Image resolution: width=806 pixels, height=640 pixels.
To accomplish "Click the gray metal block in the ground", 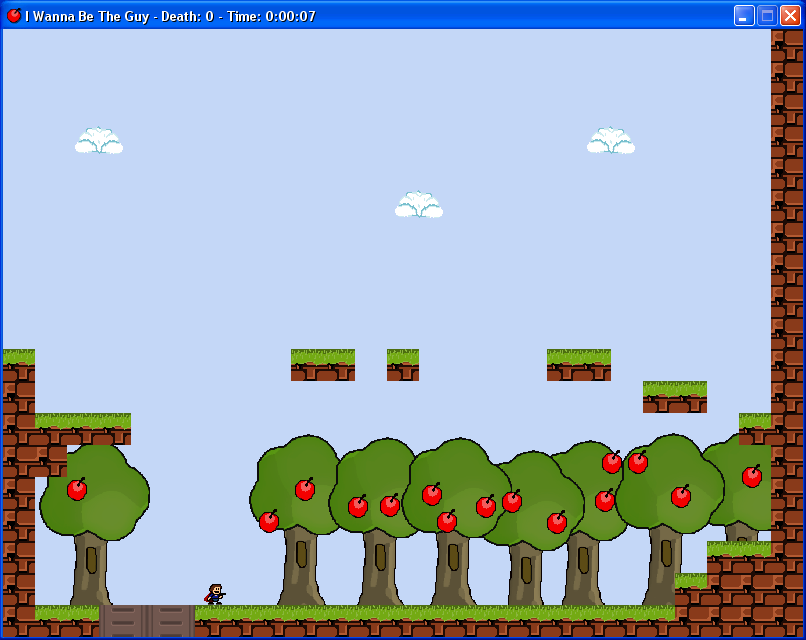I will point(147,621).
